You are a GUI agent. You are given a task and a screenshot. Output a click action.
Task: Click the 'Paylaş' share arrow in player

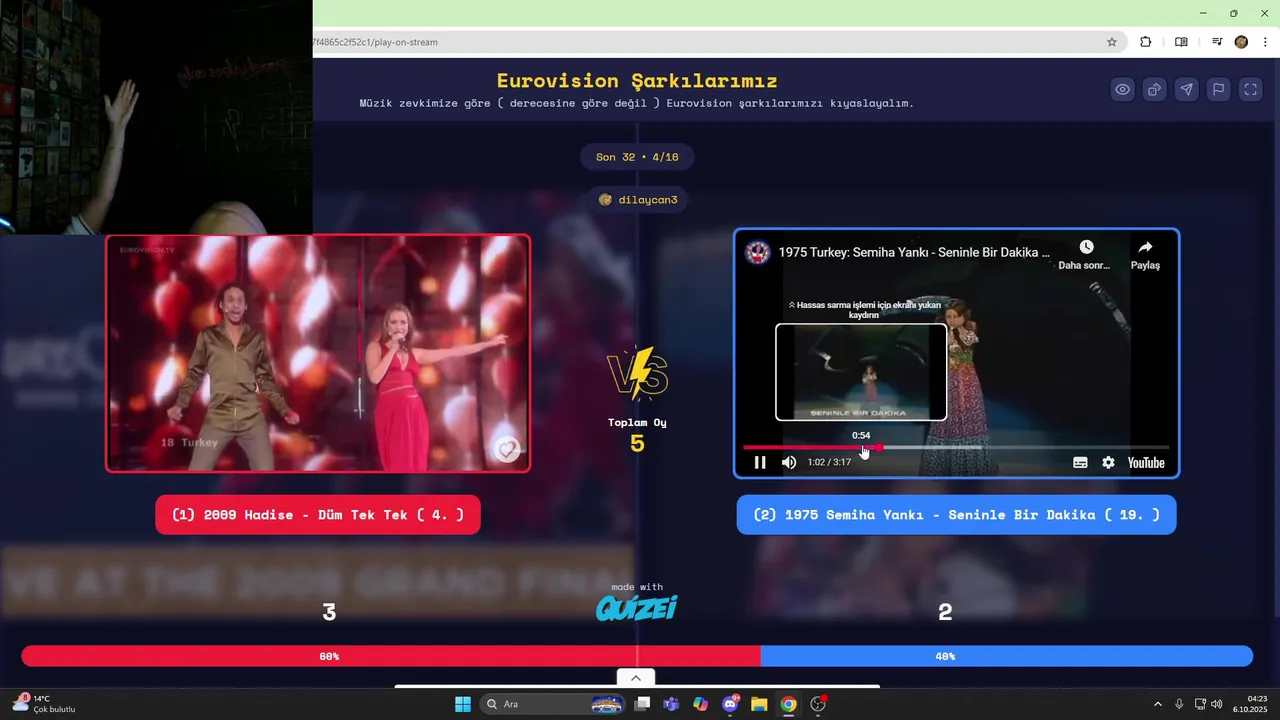coord(1145,247)
